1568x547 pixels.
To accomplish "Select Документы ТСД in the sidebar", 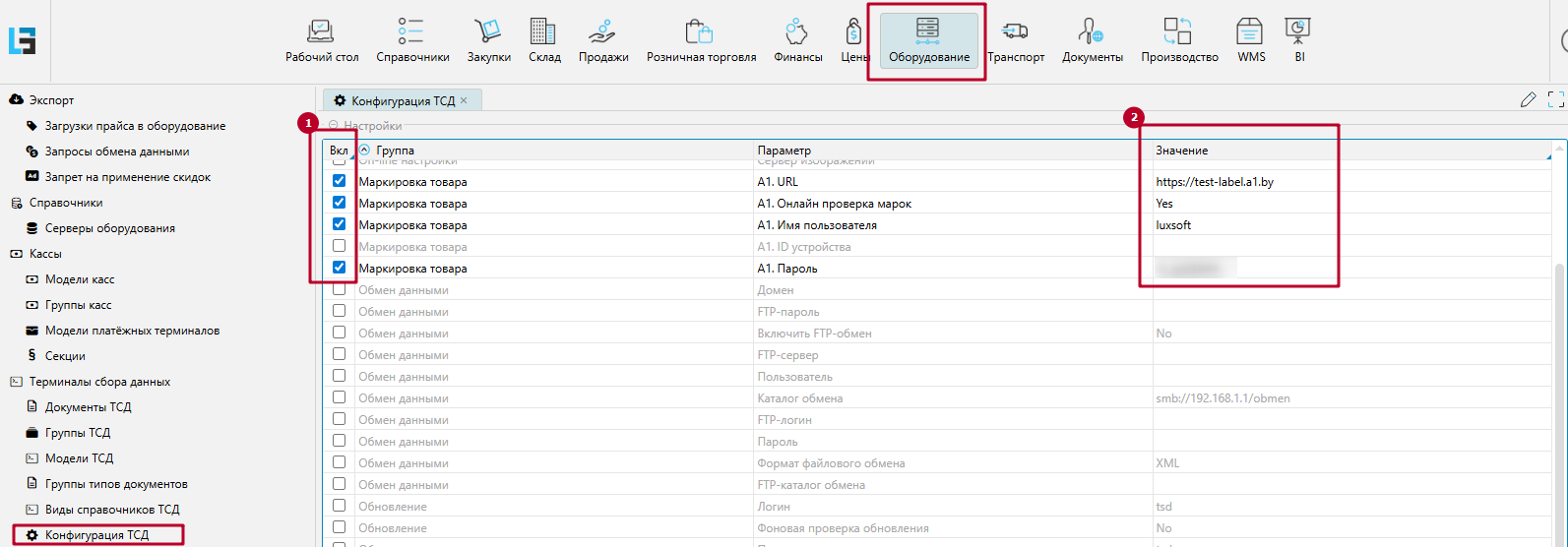I will tap(88, 407).
